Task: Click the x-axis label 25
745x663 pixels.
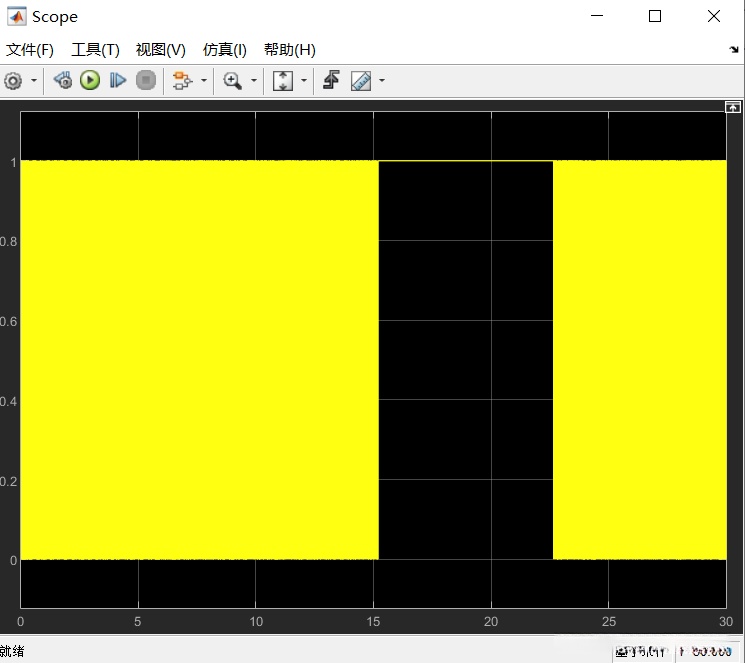Action: pyautogui.click(x=609, y=622)
